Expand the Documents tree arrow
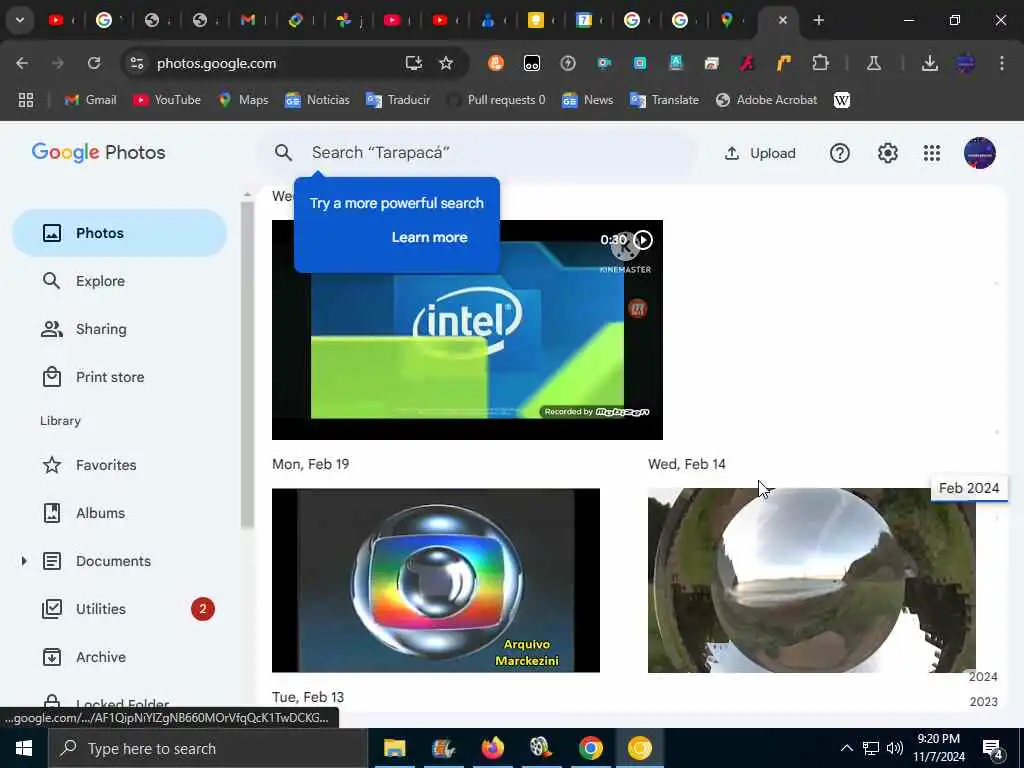Viewport: 1024px width, 768px height. (24, 561)
